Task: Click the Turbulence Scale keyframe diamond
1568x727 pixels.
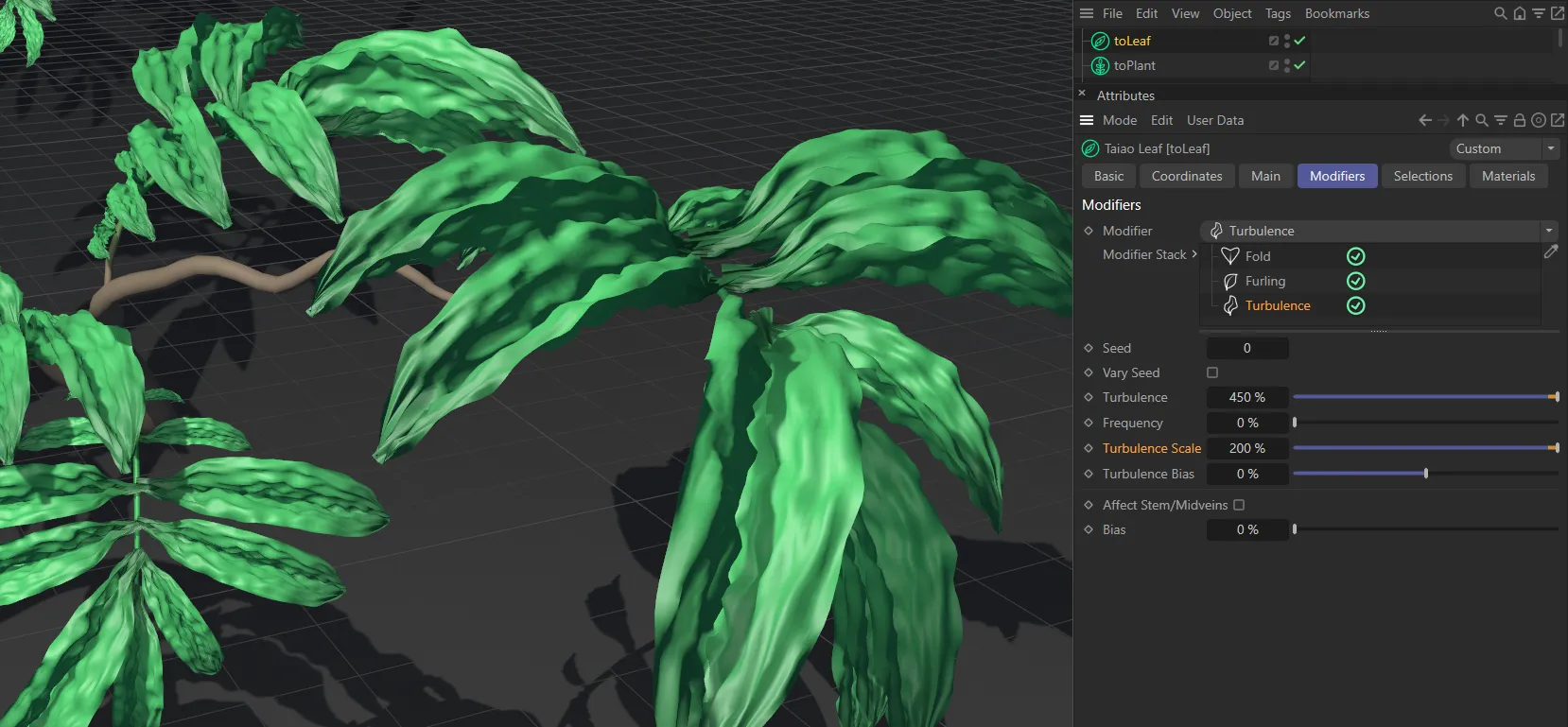Action: pyautogui.click(x=1089, y=448)
